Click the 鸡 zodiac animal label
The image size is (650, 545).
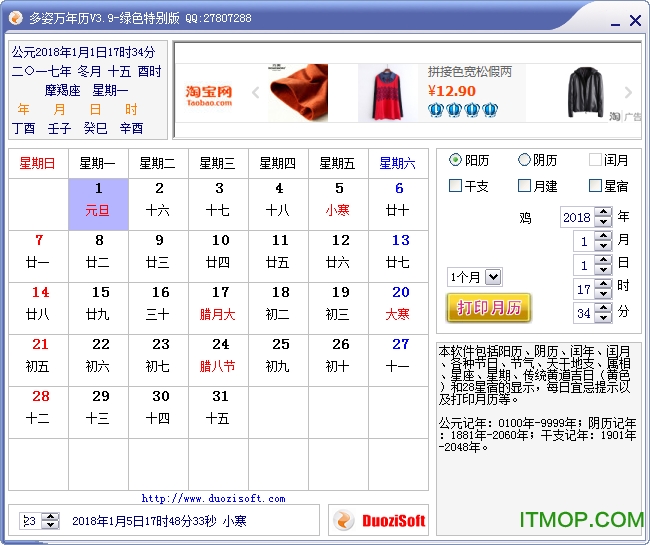[525, 218]
